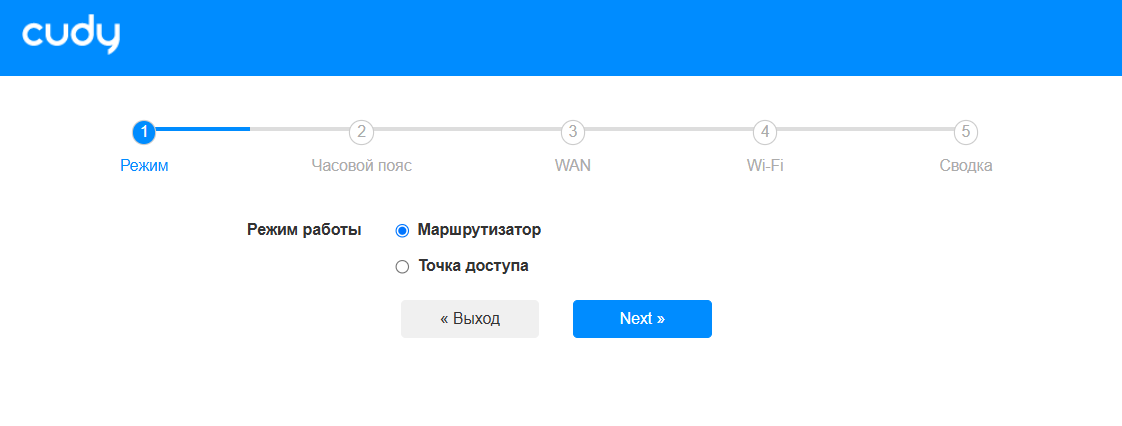Click the Cudy logo in the header
Viewport: 1122px width, 426px height.
[71, 36]
